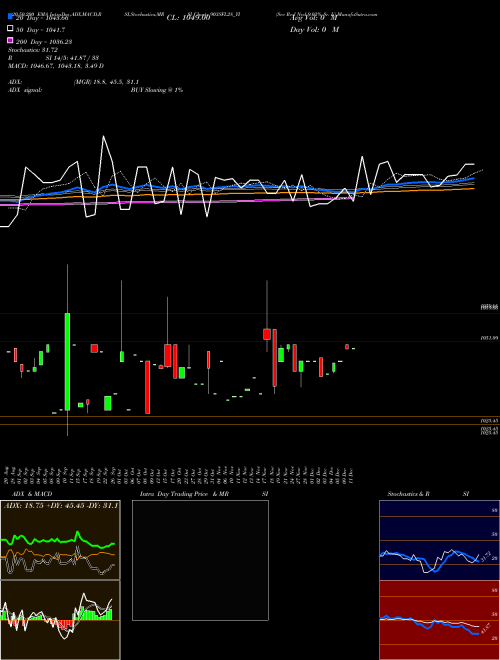The image size is (500, 660).
Task: Click the long red candle touching the orange support line
Action: click(148, 387)
